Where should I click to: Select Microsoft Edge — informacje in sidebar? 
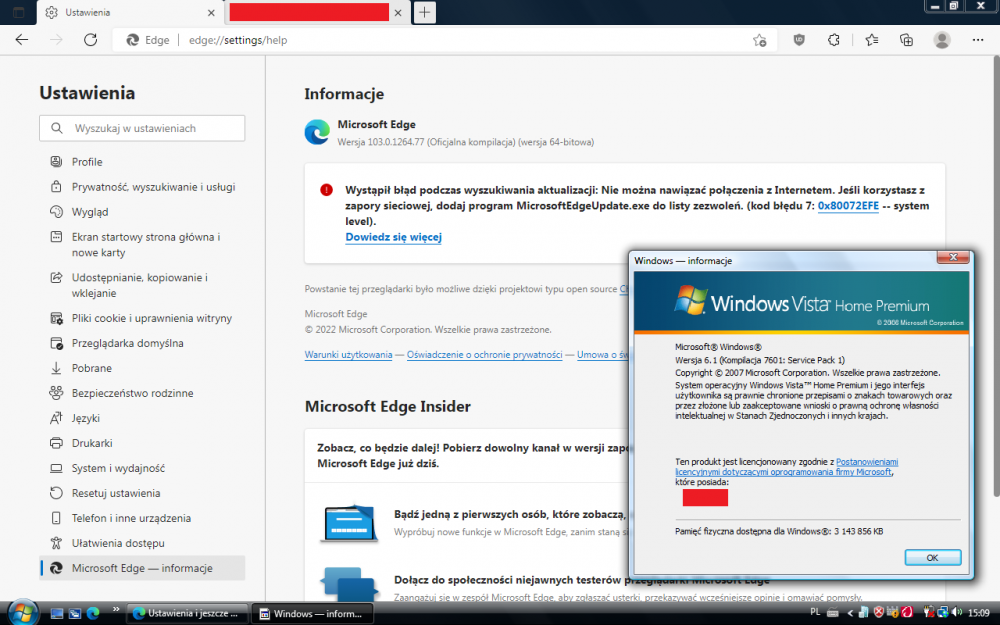tap(142, 568)
